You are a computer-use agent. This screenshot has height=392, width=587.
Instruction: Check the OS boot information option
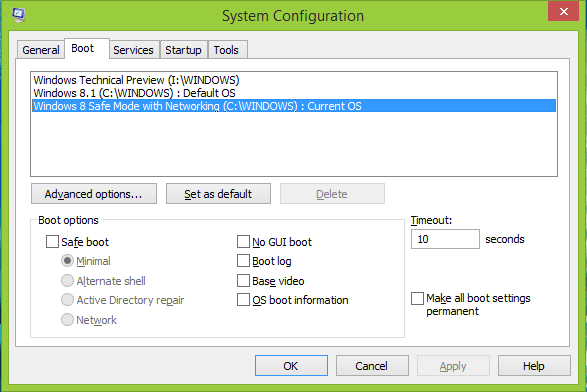[243, 300]
